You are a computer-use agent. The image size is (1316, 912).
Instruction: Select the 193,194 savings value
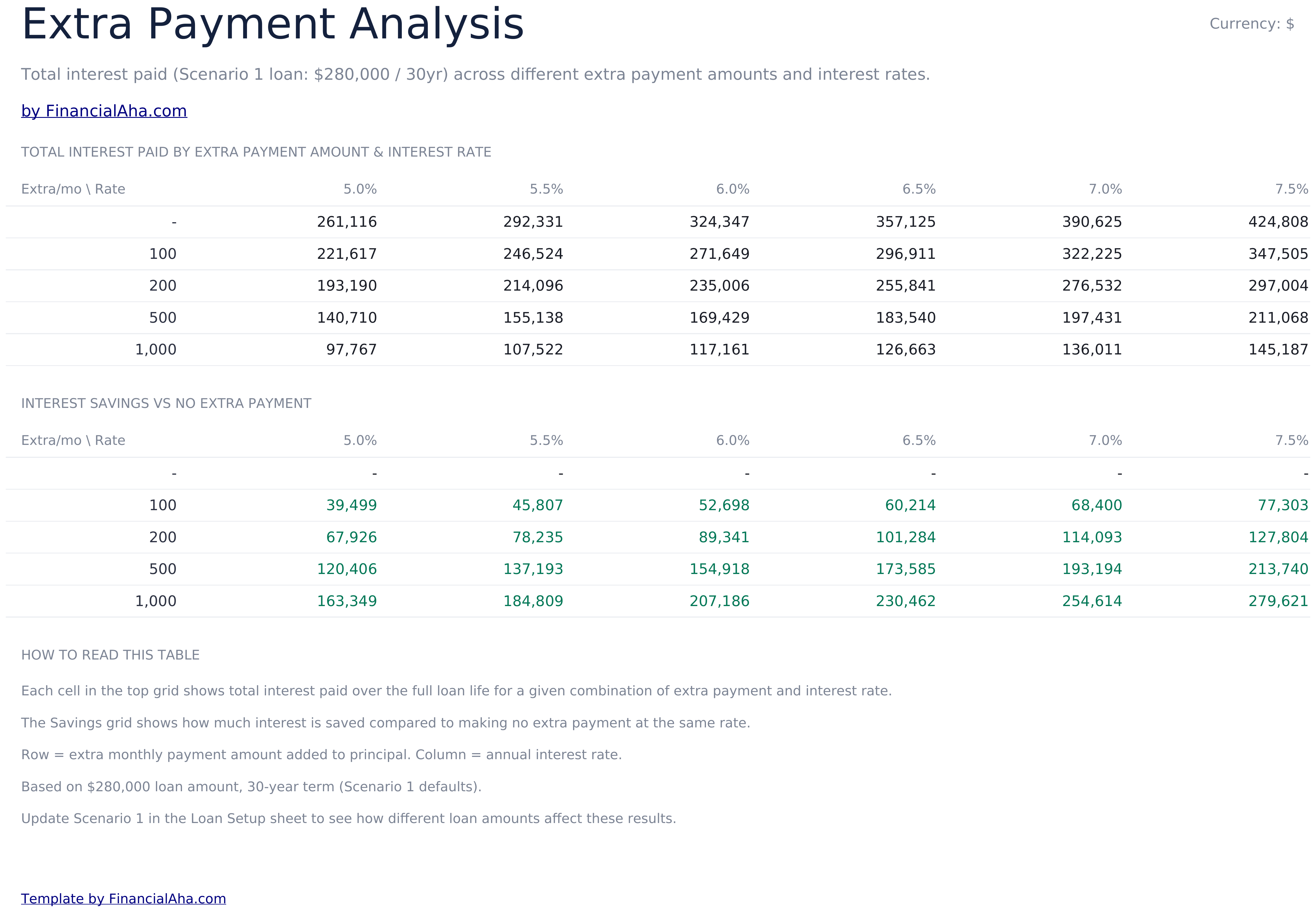1092,569
